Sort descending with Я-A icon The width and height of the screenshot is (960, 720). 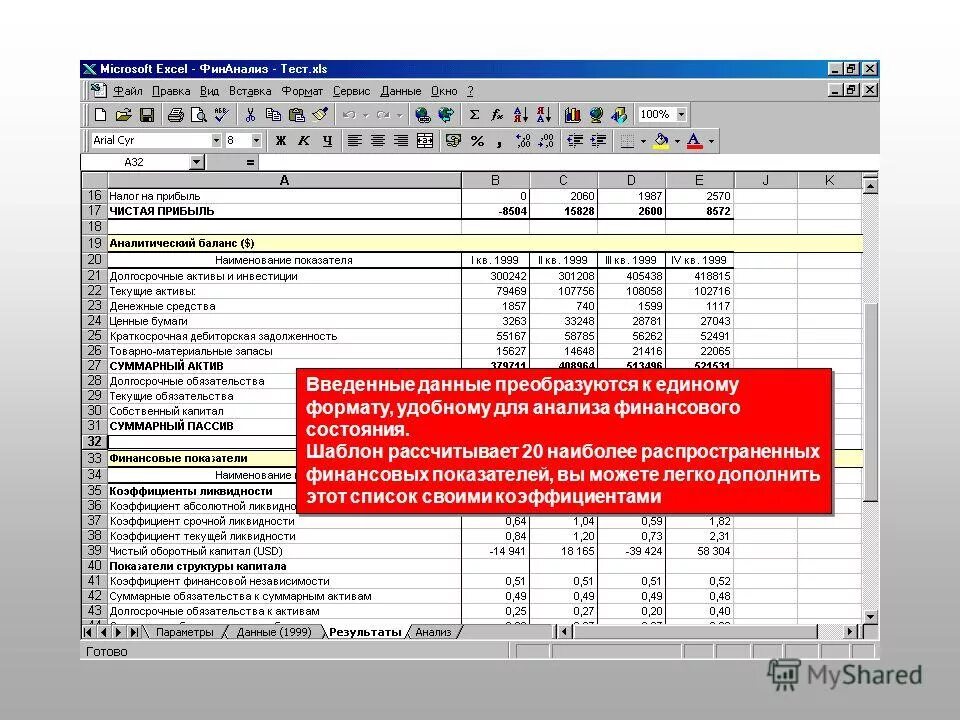point(544,114)
